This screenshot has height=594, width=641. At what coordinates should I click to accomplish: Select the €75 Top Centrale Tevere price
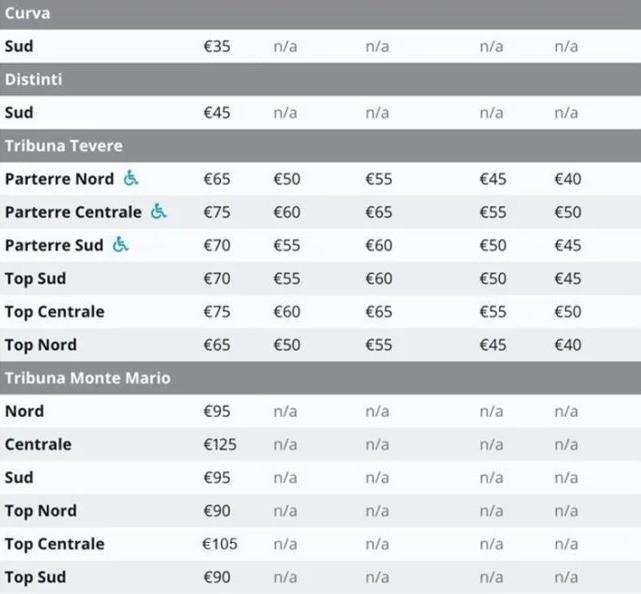point(217,312)
